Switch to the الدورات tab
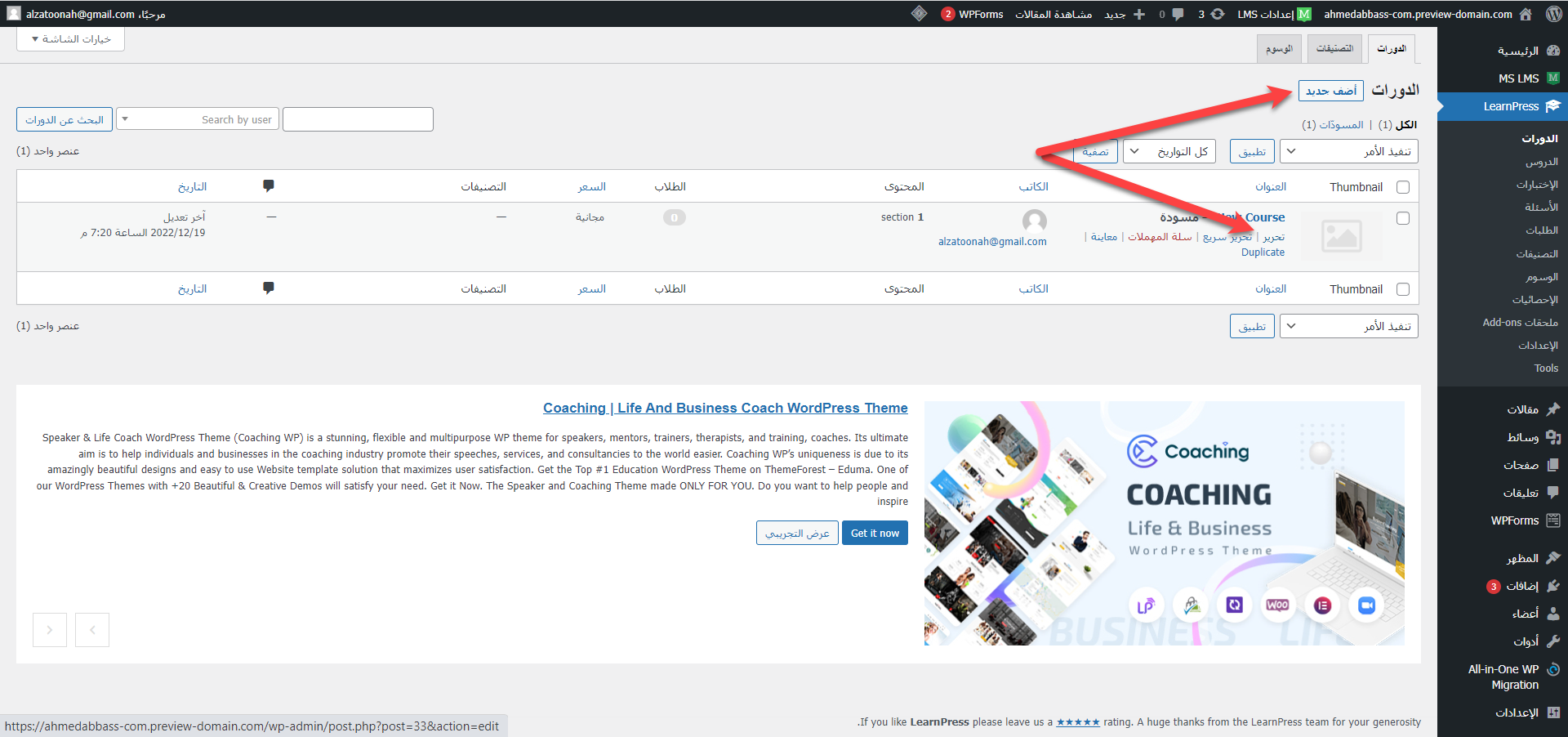 point(1392,49)
